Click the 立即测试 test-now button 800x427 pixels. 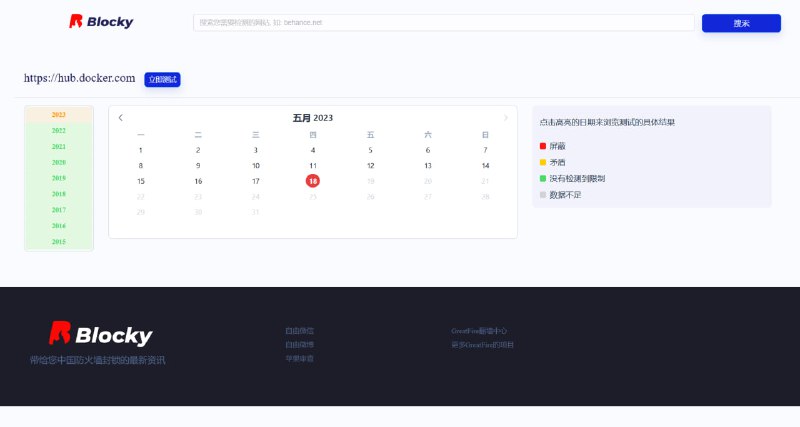coord(162,80)
